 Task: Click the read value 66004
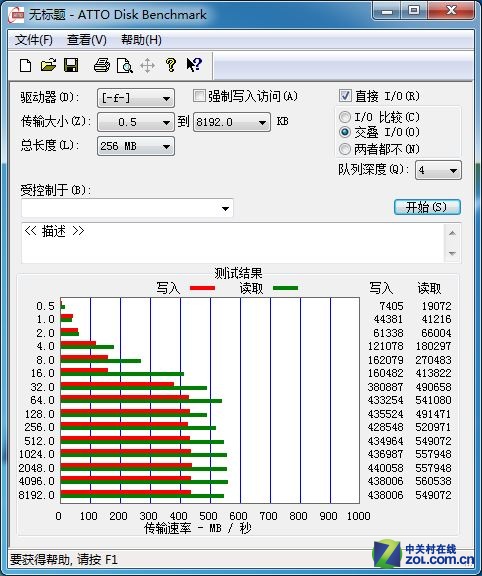(x=436, y=333)
